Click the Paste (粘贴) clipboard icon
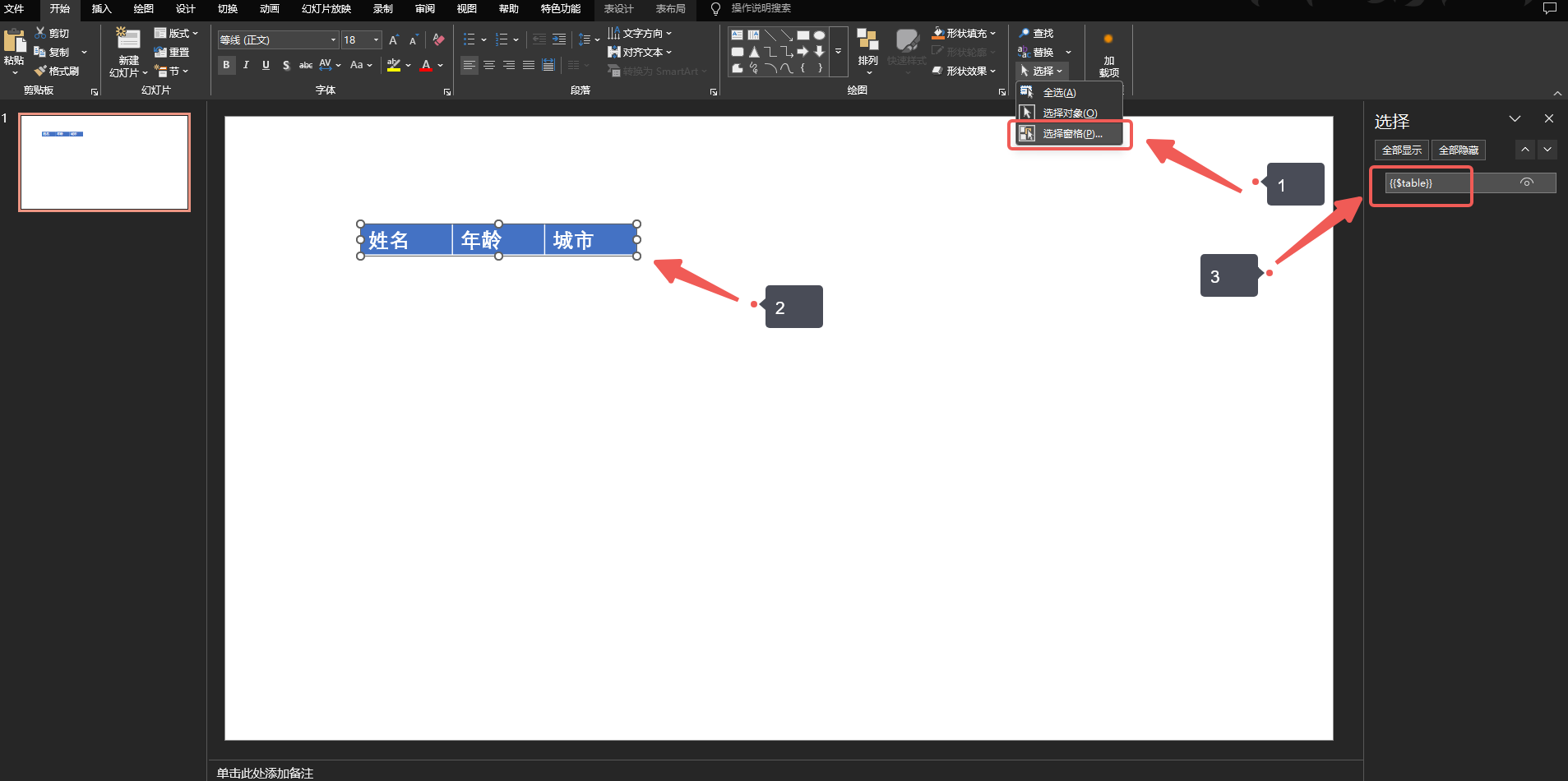This screenshot has height=781, width=1568. click(14, 41)
